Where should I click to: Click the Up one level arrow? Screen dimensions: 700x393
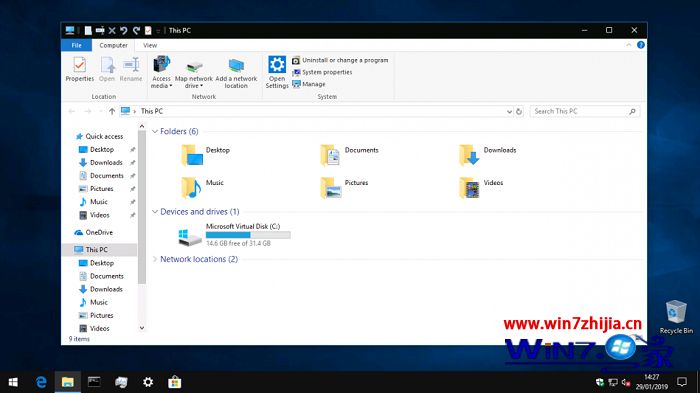112,111
